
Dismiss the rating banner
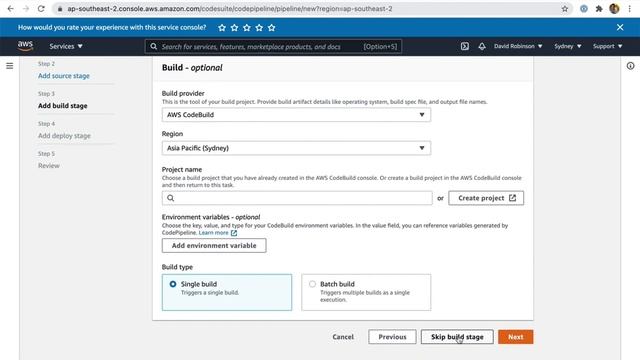(x=620, y=27)
